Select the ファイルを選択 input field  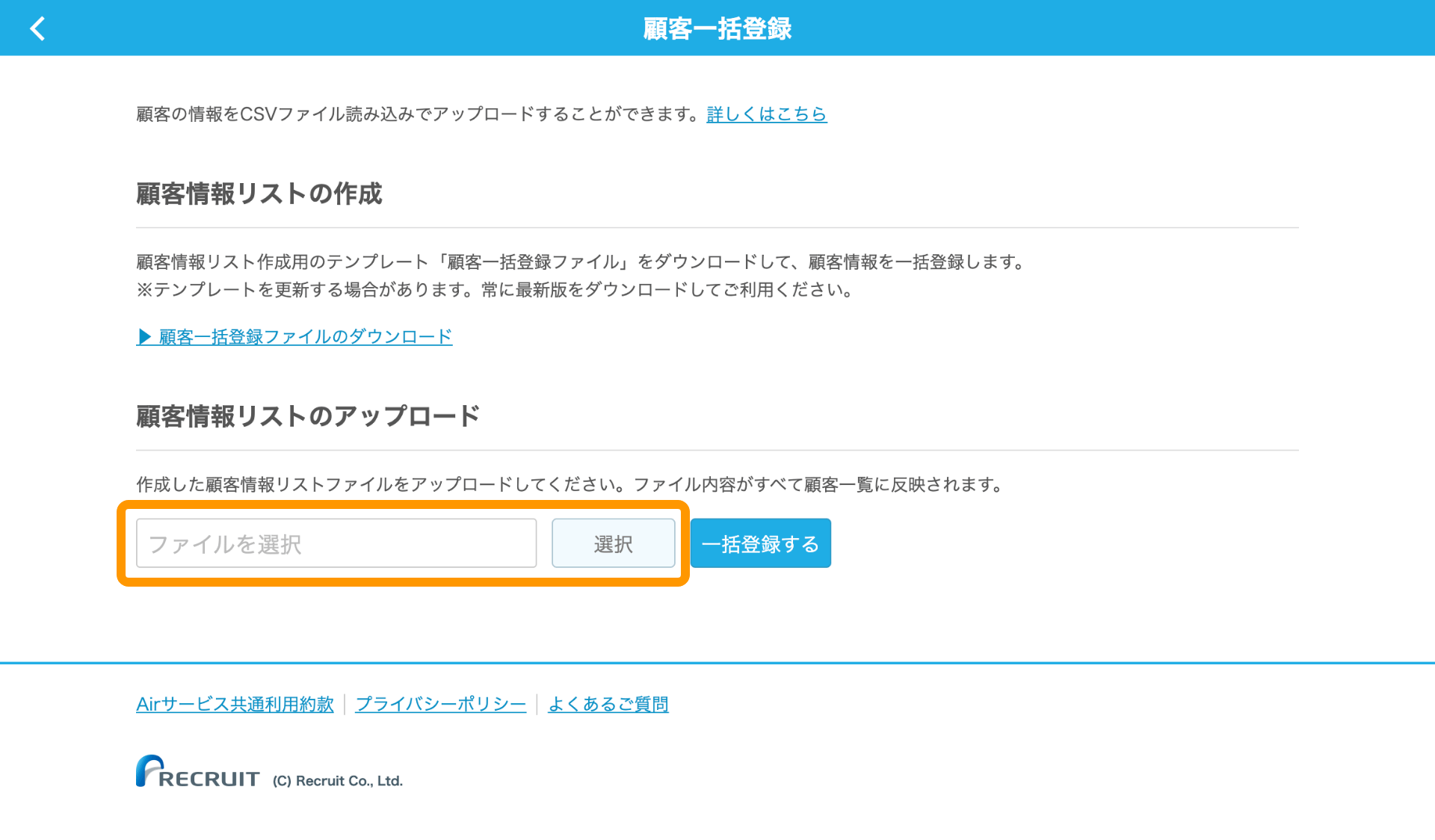(337, 543)
